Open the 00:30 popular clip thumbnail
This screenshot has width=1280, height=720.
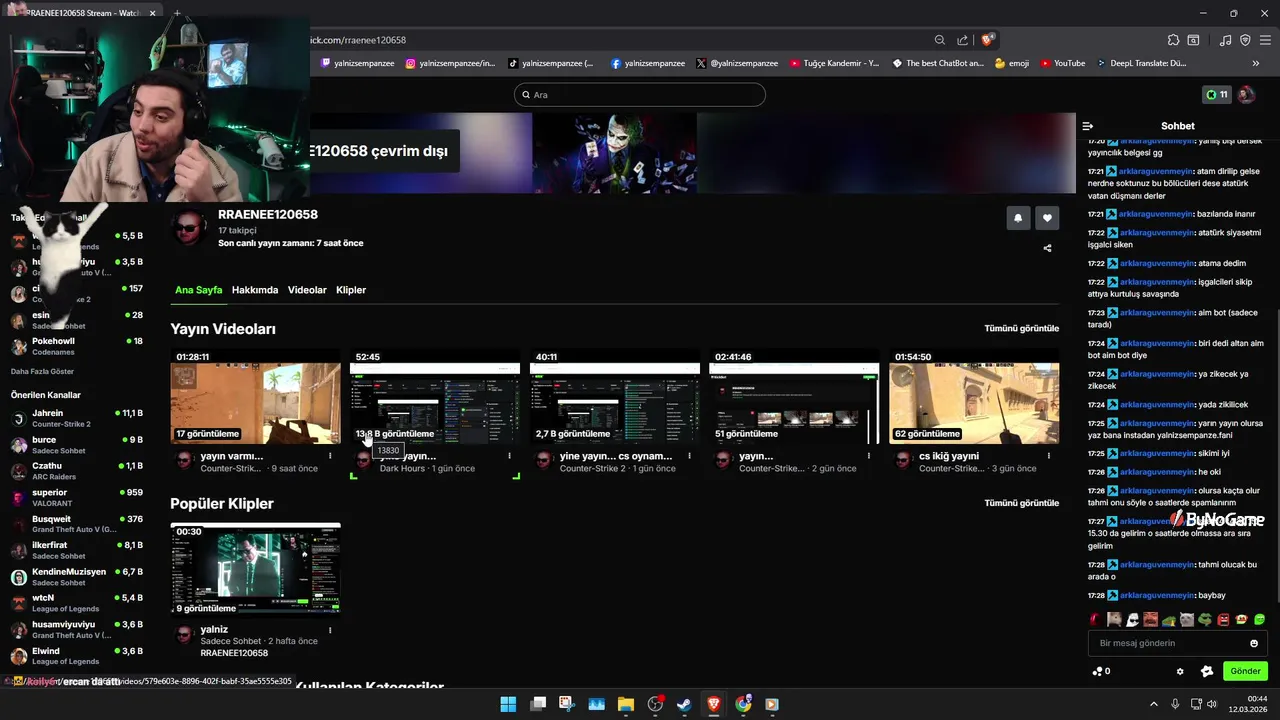[255, 570]
